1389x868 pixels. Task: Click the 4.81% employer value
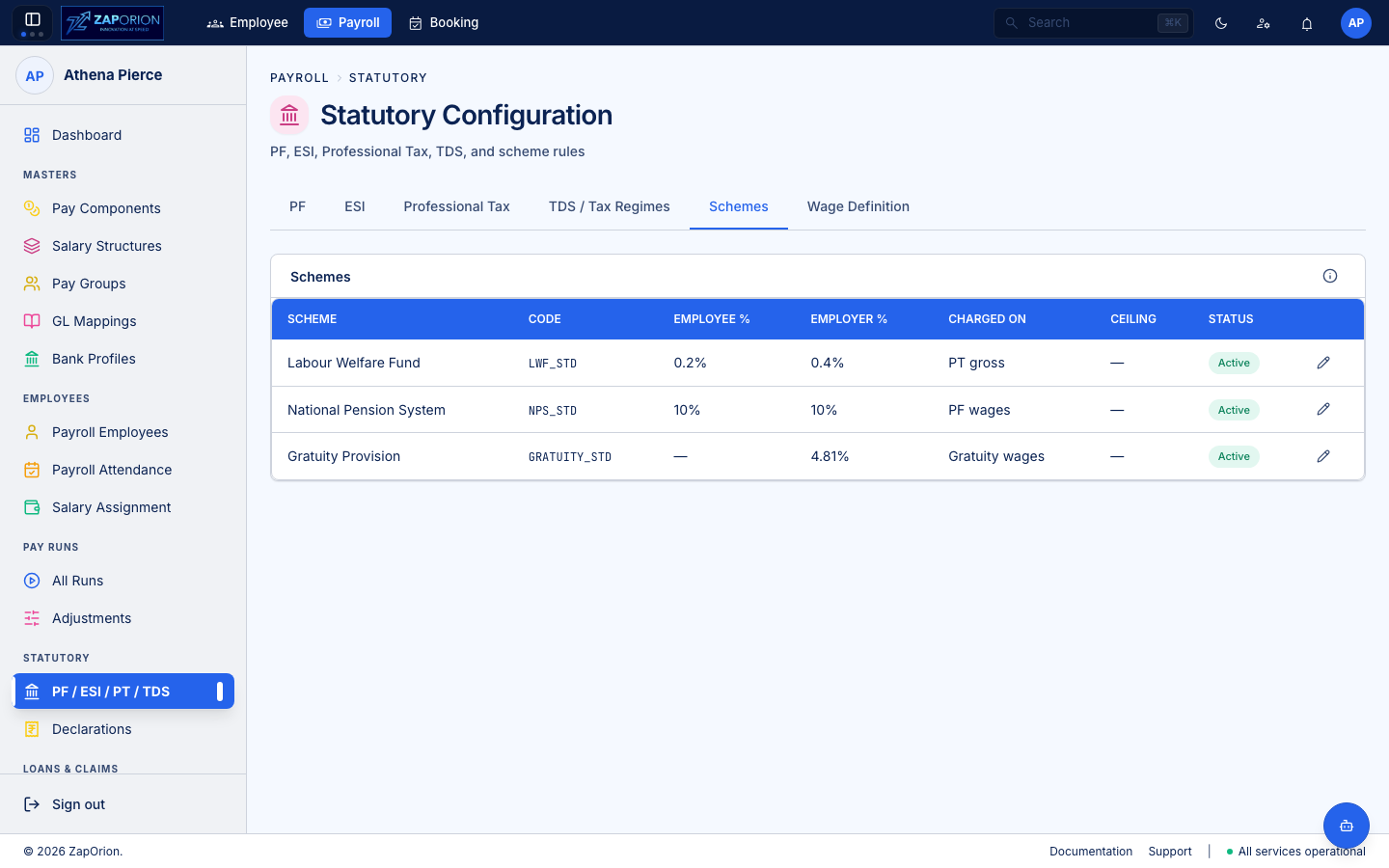tap(830, 456)
